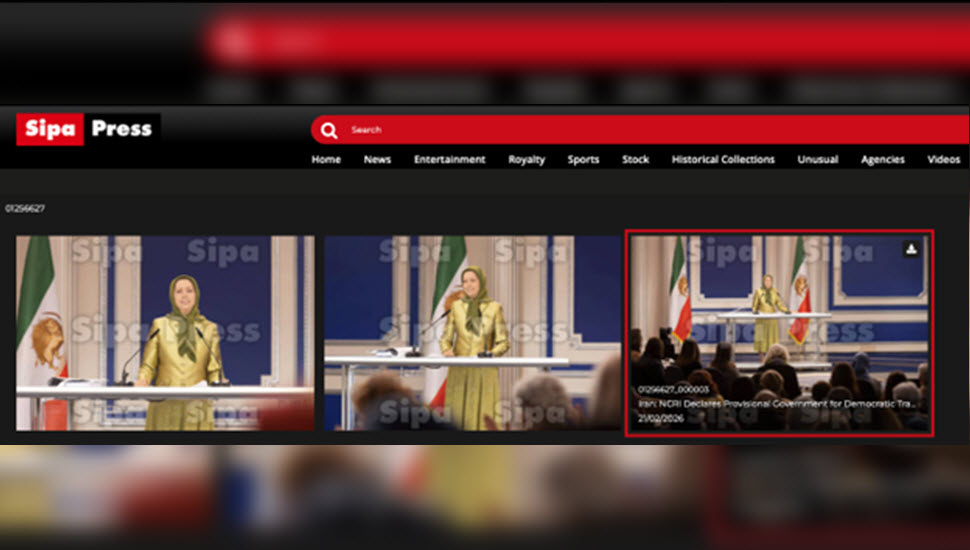
Task: Browse Historical Collections
Action: pyautogui.click(x=723, y=160)
